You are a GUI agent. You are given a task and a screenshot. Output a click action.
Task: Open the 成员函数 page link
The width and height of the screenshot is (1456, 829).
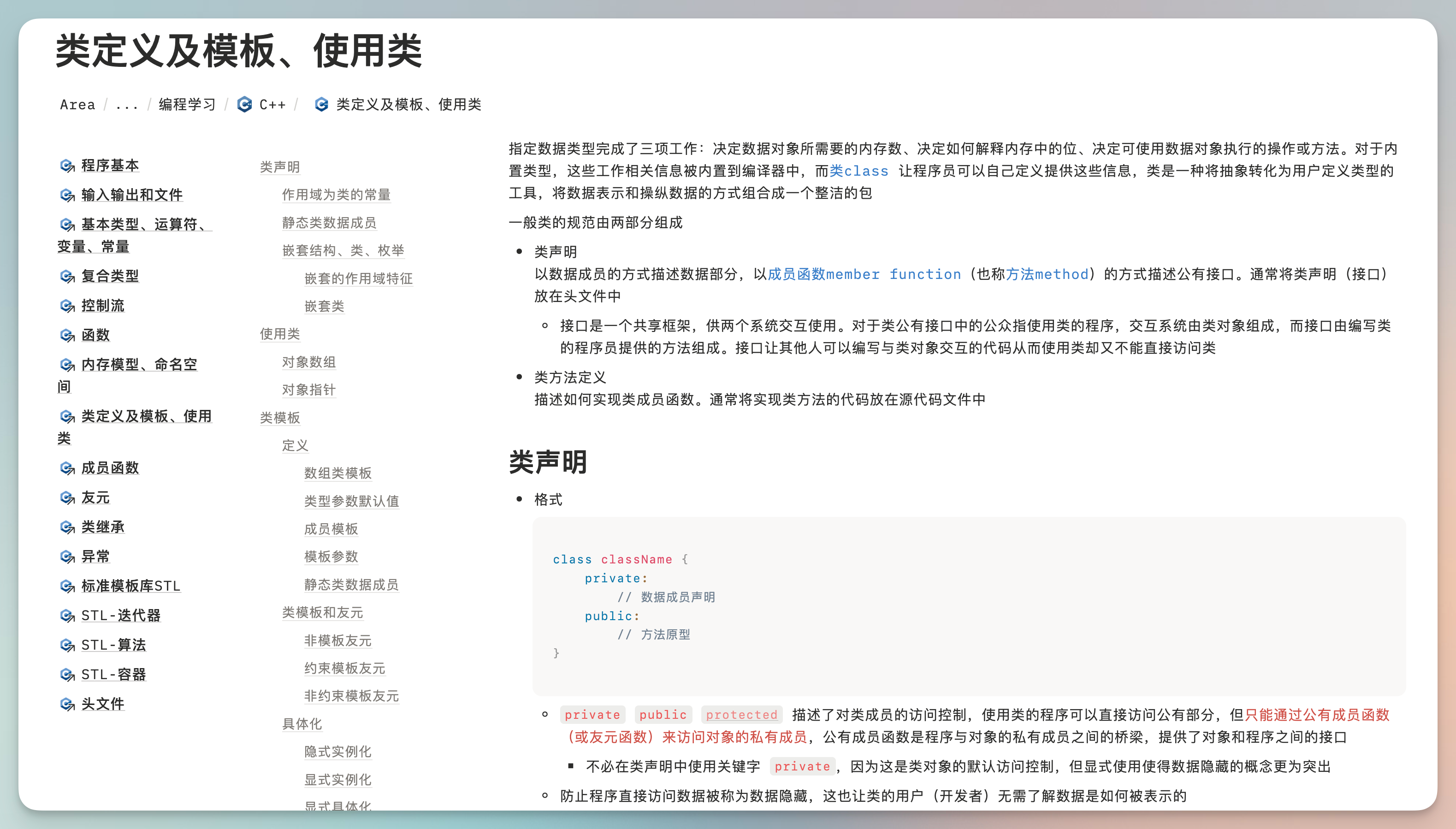point(110,468)
